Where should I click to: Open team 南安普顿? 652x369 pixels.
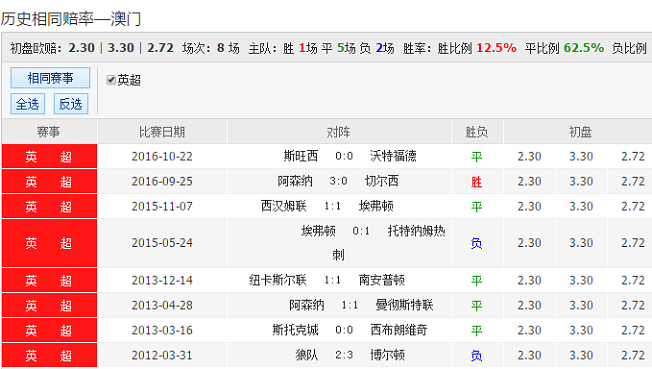click(382, 280)
